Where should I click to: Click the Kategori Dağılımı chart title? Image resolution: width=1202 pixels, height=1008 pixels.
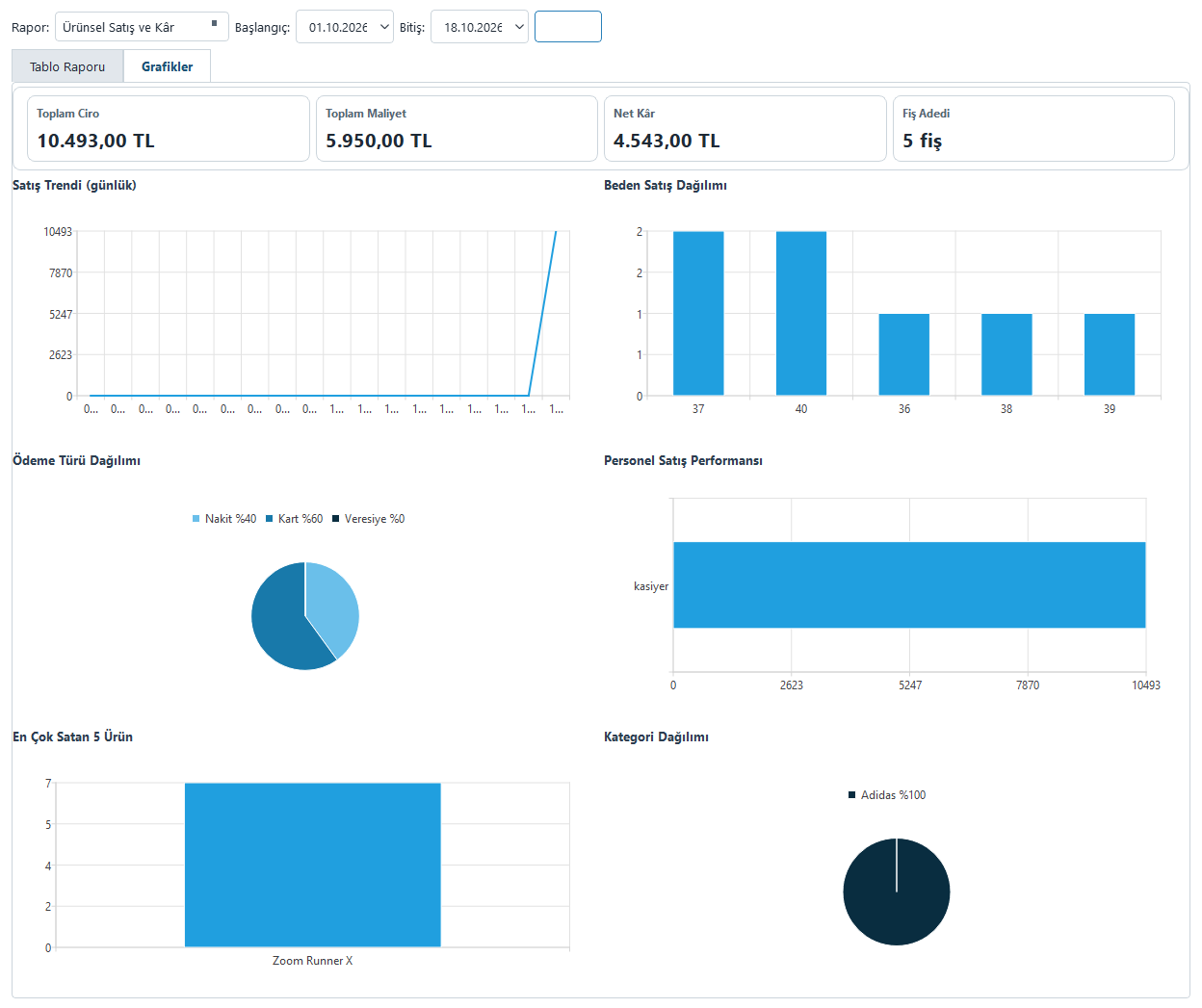(657, 737)
